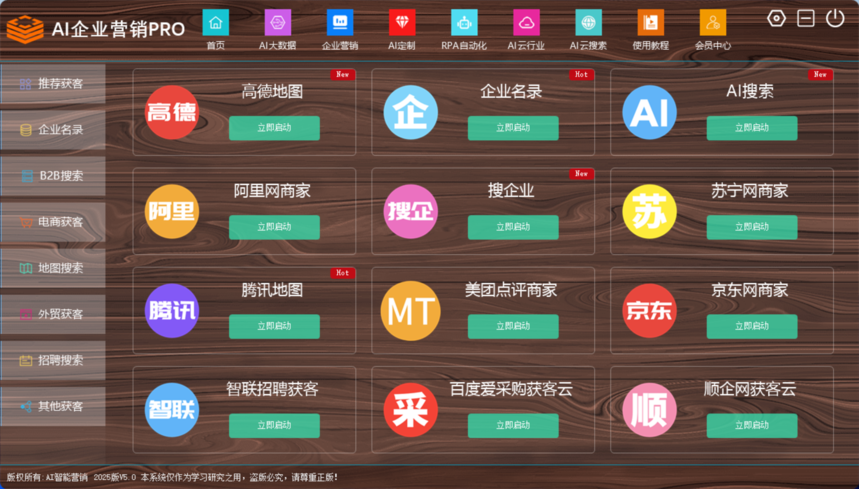This screenshot has width=859, height=489.
Task: Click the orange 阿里 circle icon
Action: 171,211
